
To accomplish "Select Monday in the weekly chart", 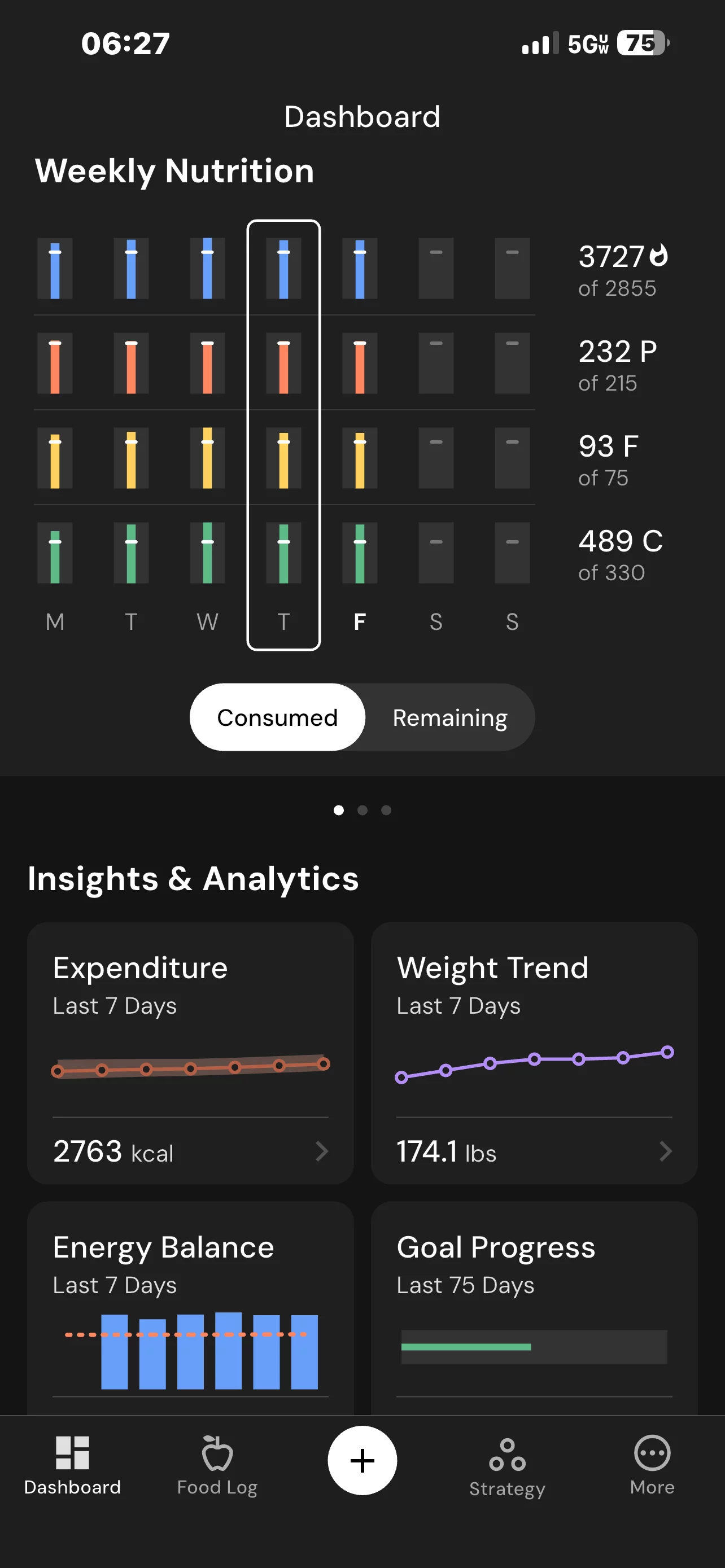I will 55,621.
